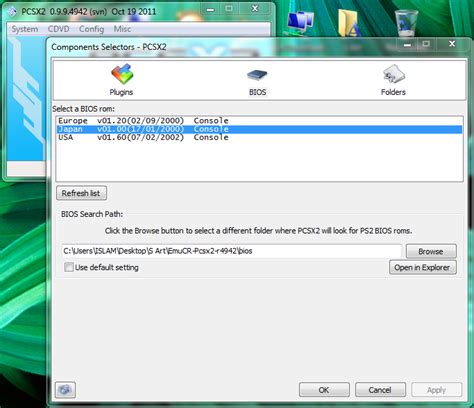Click the Cancel button
This screenshot has height=408, width=474.
380,390
